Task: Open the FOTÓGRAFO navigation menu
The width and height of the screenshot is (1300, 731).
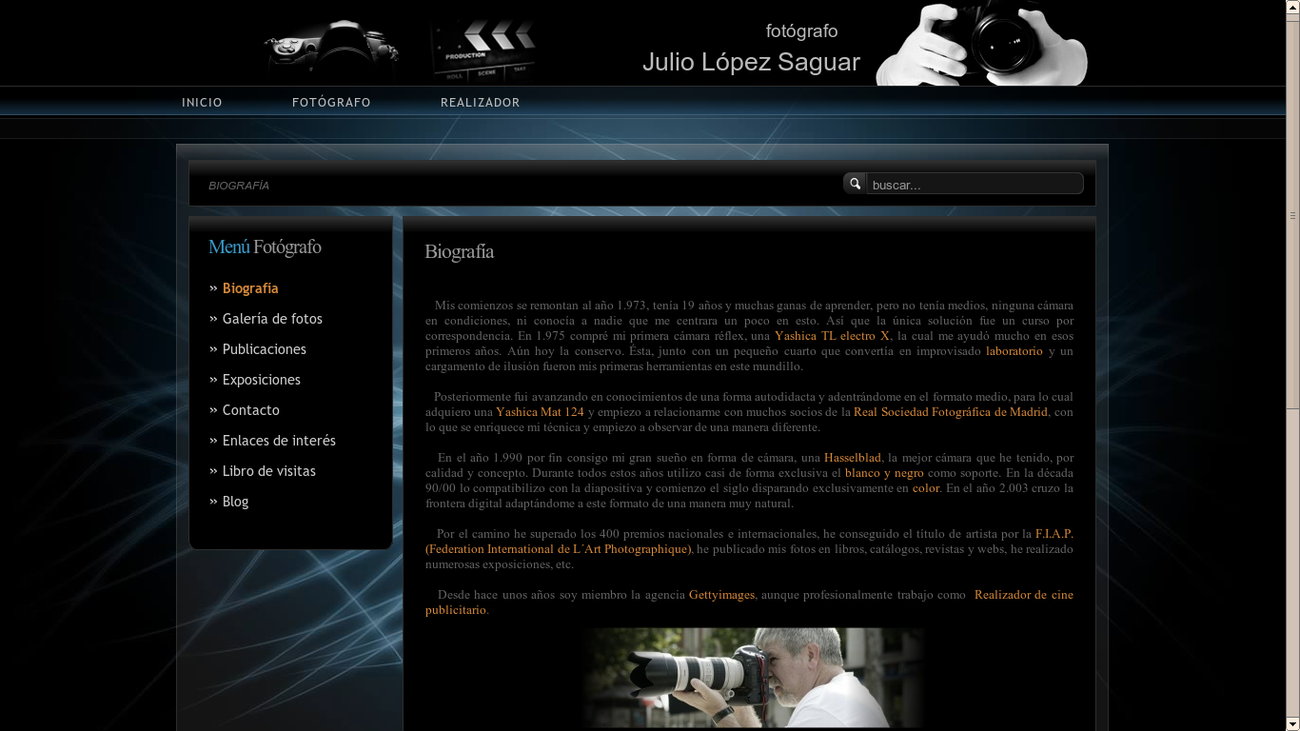Action: coord(331,102)
